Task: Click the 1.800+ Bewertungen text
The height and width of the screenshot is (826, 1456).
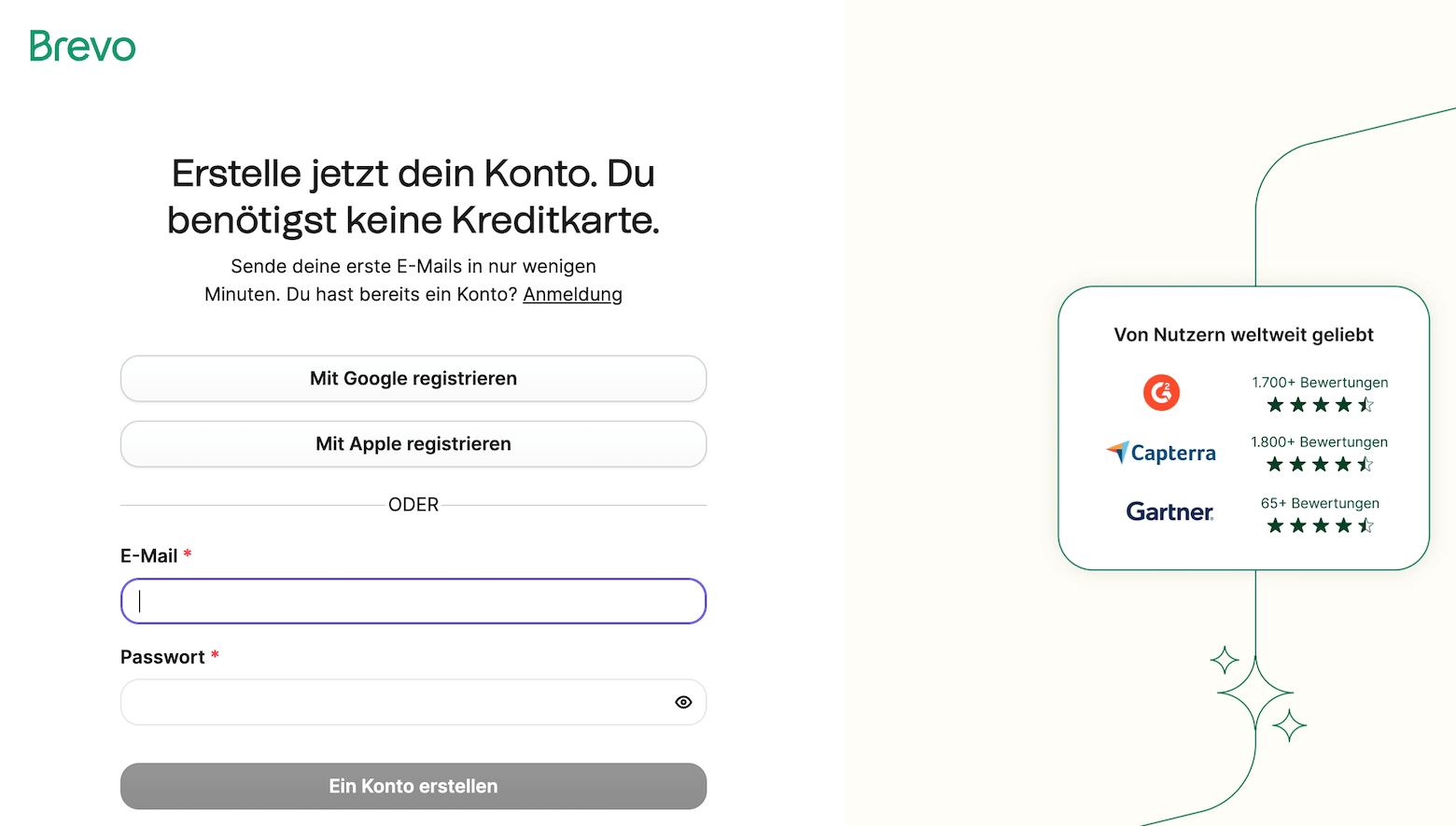Action: click(x=1319, y=442)
